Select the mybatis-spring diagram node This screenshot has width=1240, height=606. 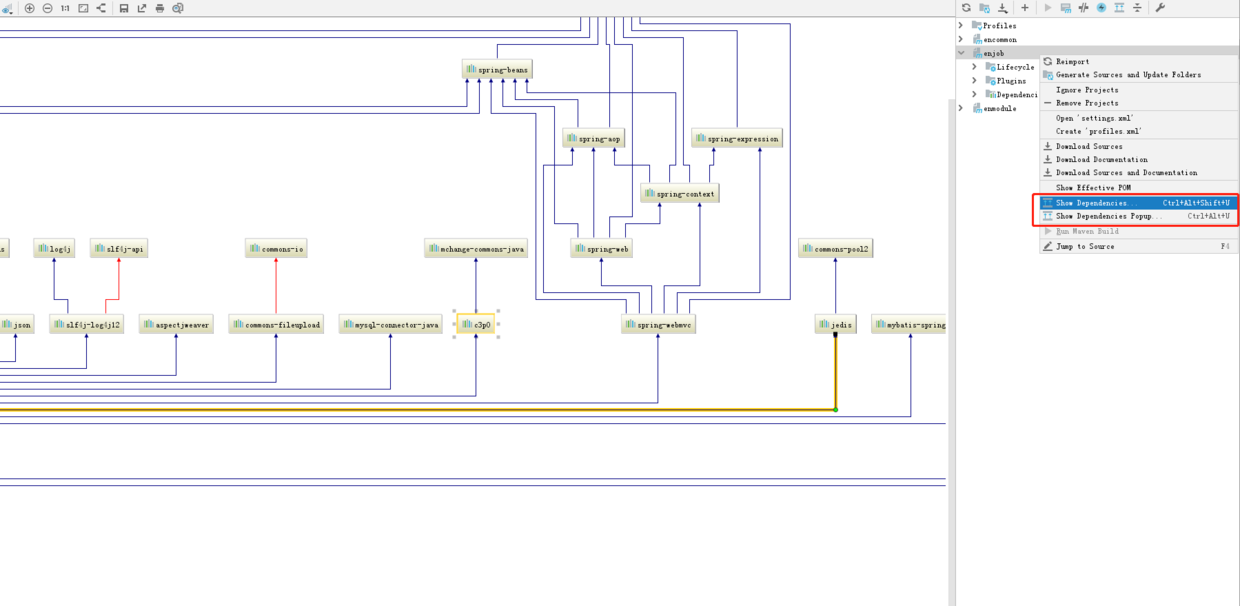coord(909,324)
